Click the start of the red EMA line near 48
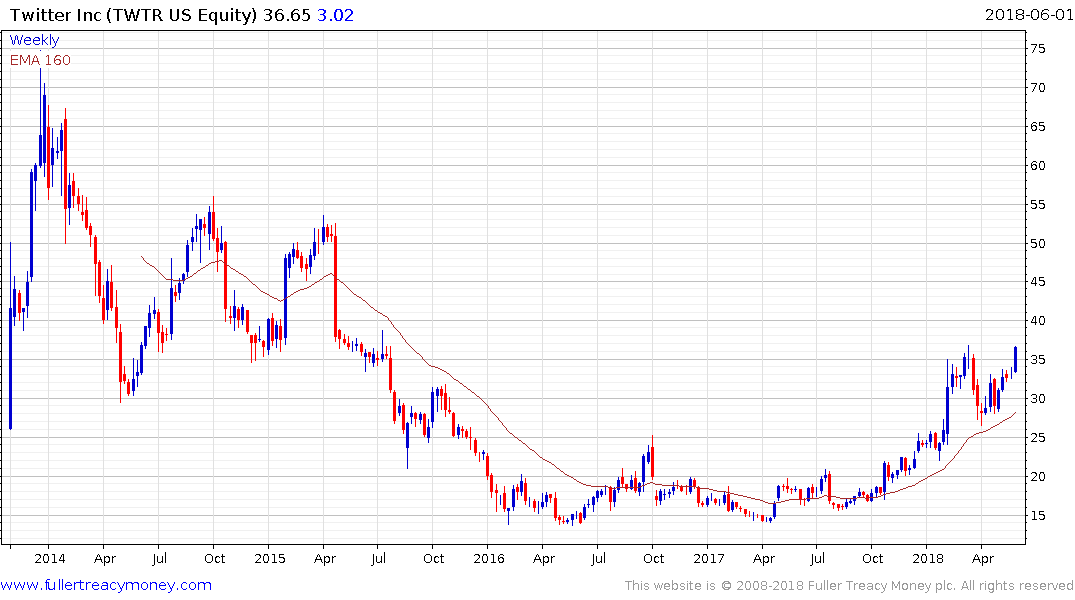 coord(142,257)
